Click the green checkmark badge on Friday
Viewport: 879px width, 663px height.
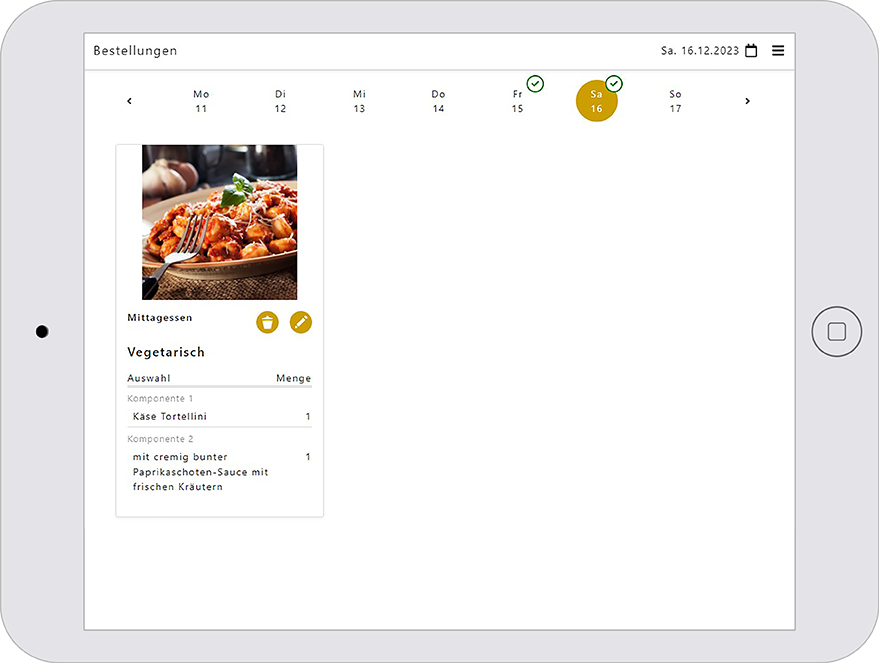[x=535, y=84]
